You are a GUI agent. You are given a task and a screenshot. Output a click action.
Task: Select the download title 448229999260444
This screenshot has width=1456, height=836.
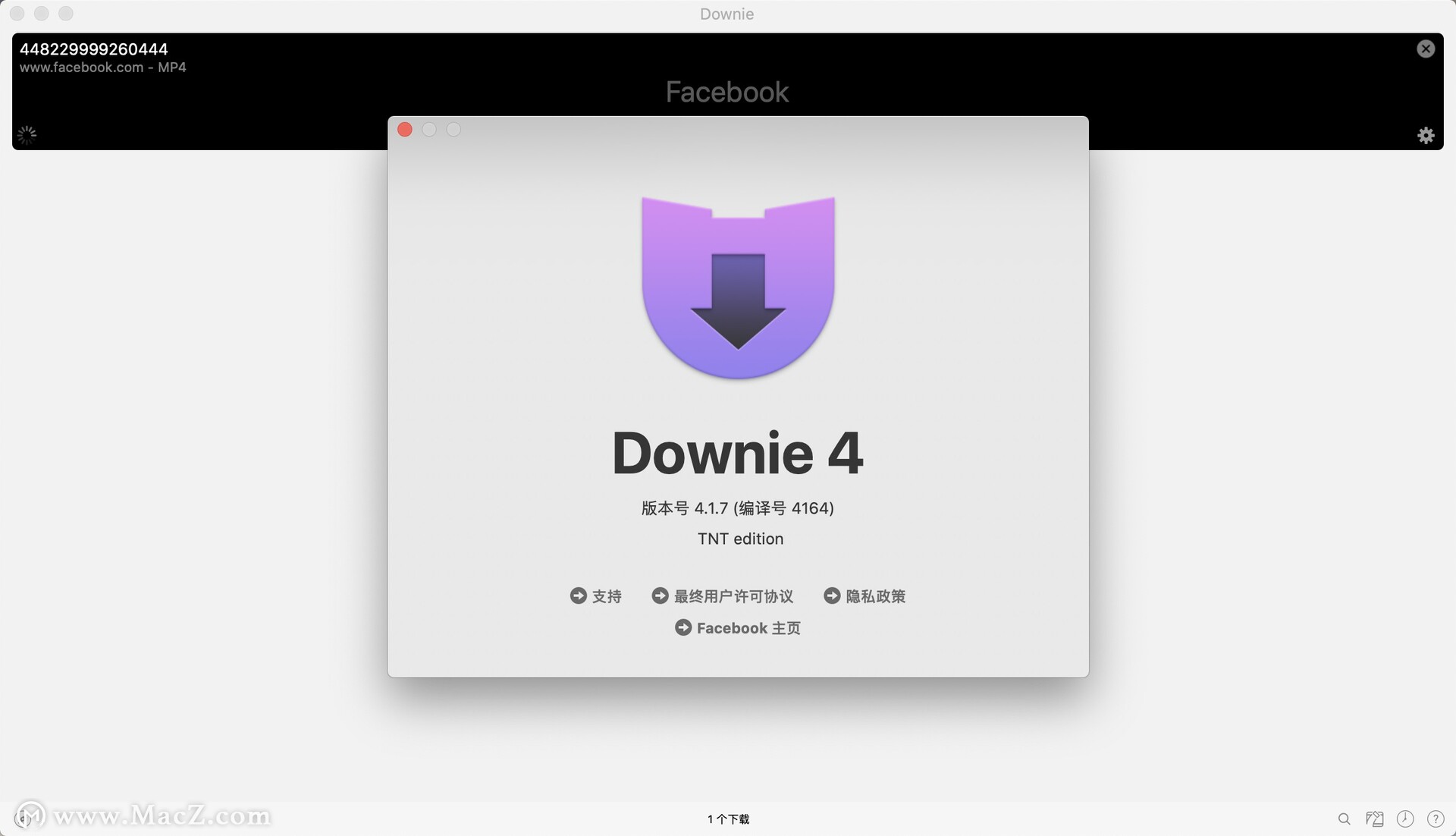coord(94,49)
